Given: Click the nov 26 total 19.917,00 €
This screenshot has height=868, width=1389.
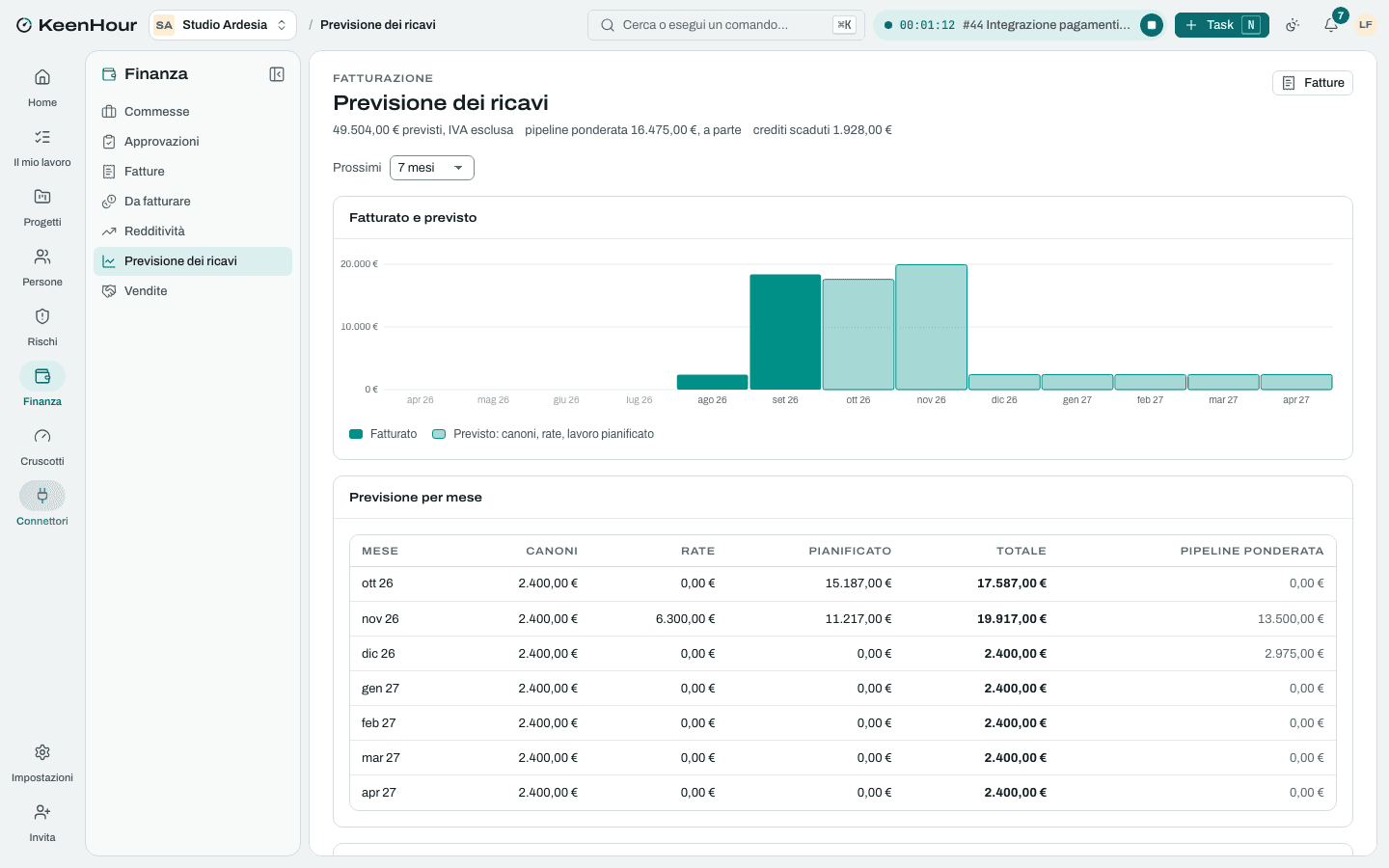Looking at the screenshot, I should coord(1012,619).
